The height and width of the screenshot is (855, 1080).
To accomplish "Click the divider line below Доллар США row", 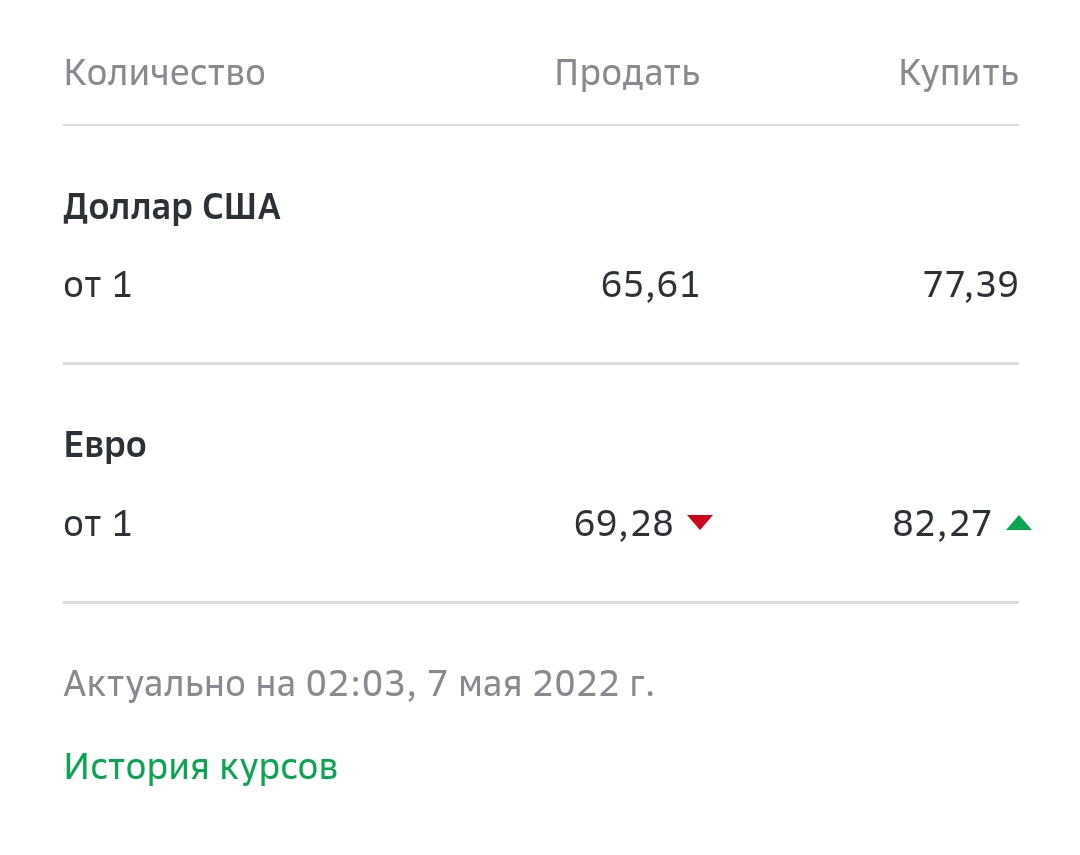I will tap(541, 363).
